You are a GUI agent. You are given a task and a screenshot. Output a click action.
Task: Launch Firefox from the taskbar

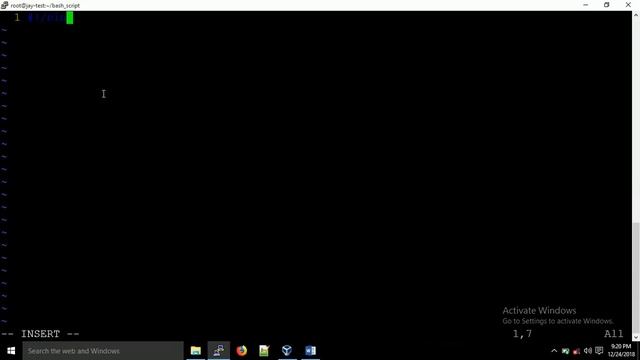242,351
